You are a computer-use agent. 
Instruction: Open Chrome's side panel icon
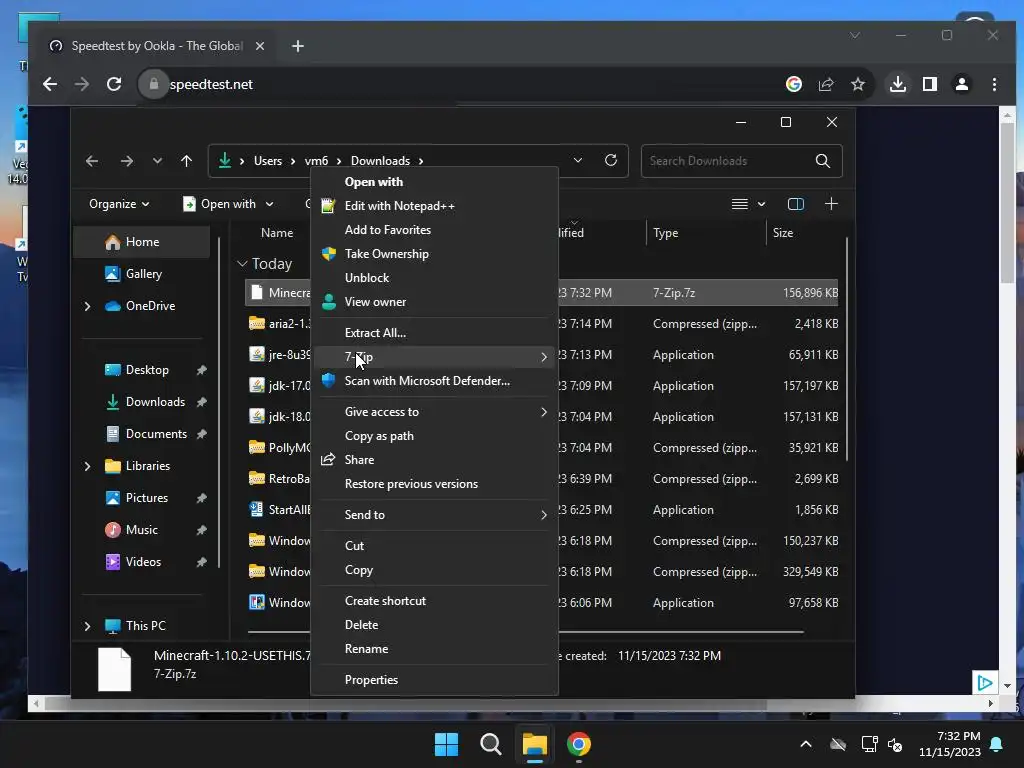929,84
